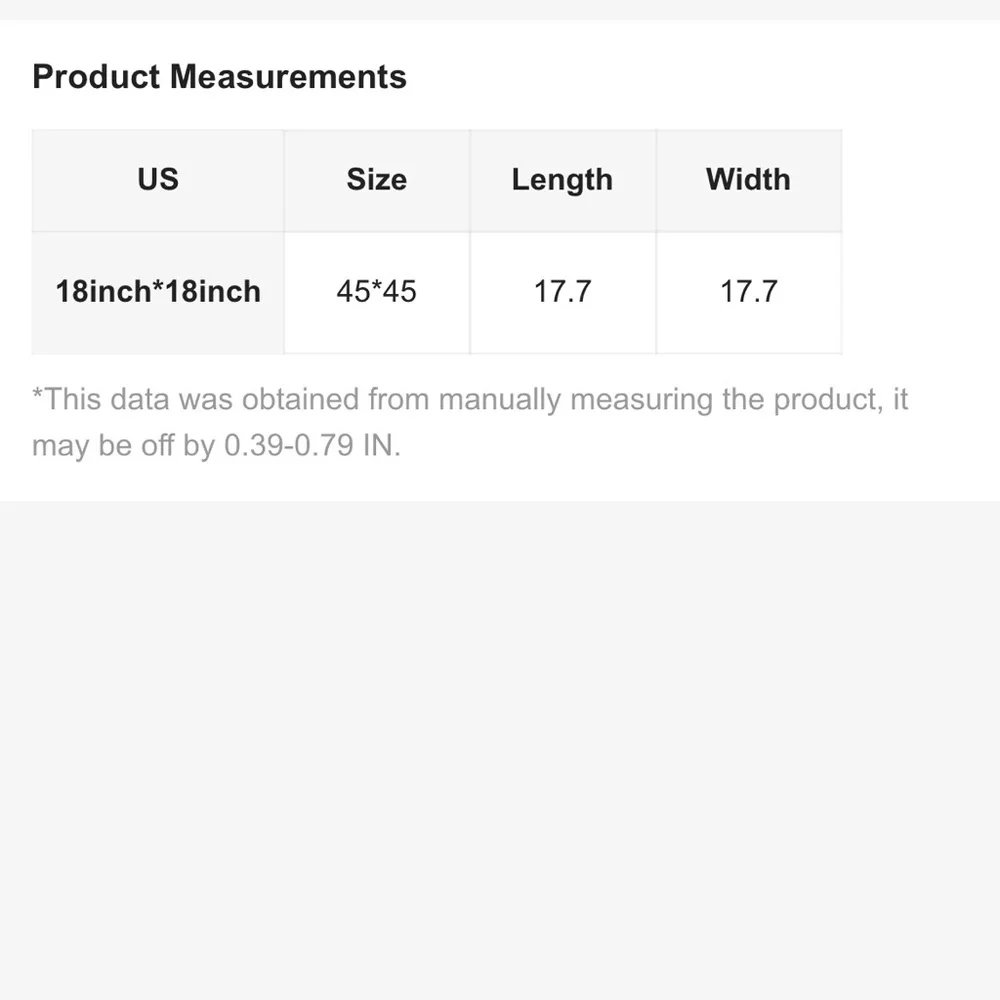Screen dimensions: 1000x1000
Task: Click the Length column header
Action: tap(562, 180)
